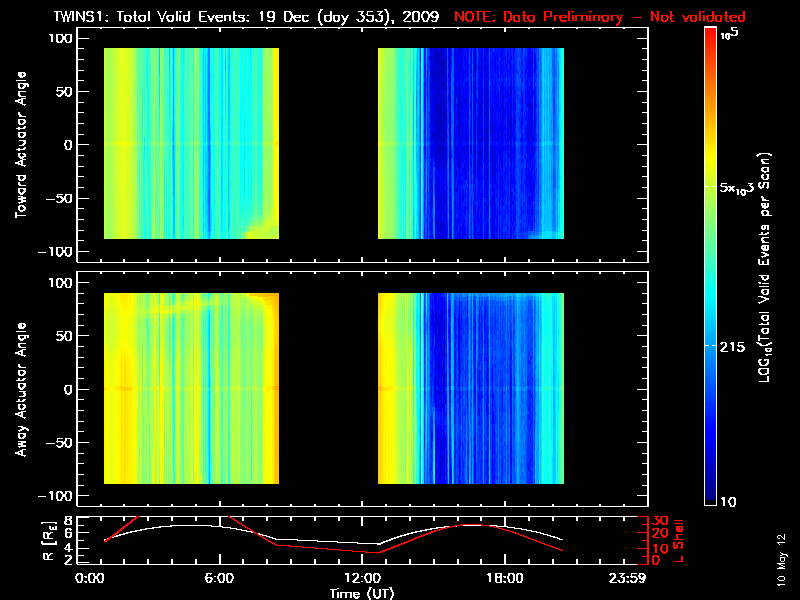Click the "Toward Actuator Angle" axis label
The height and width of the screenshot is (600, 800).
[x=18, y=147]
